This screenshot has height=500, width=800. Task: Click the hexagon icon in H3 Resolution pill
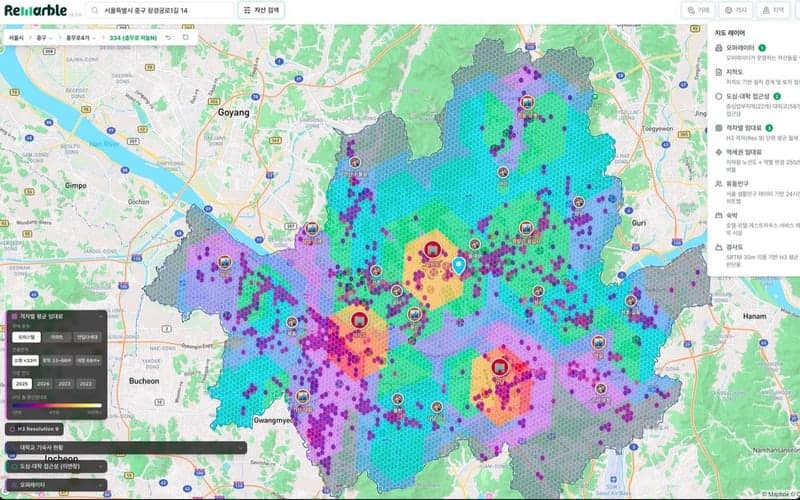pyautogui.click(x=13, y=429)
